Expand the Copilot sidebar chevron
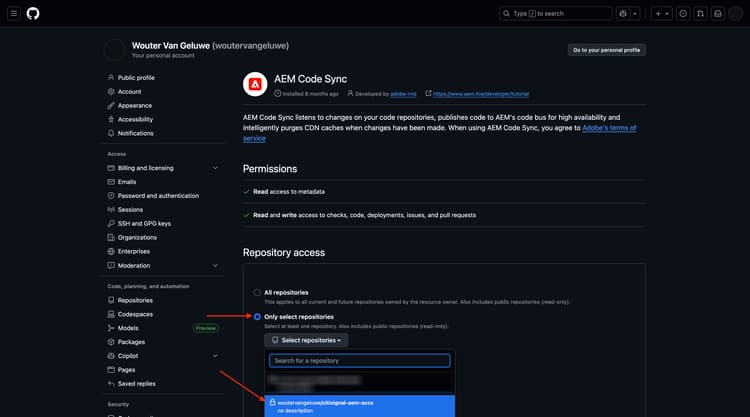750x417 pixels. pos(215,356)
